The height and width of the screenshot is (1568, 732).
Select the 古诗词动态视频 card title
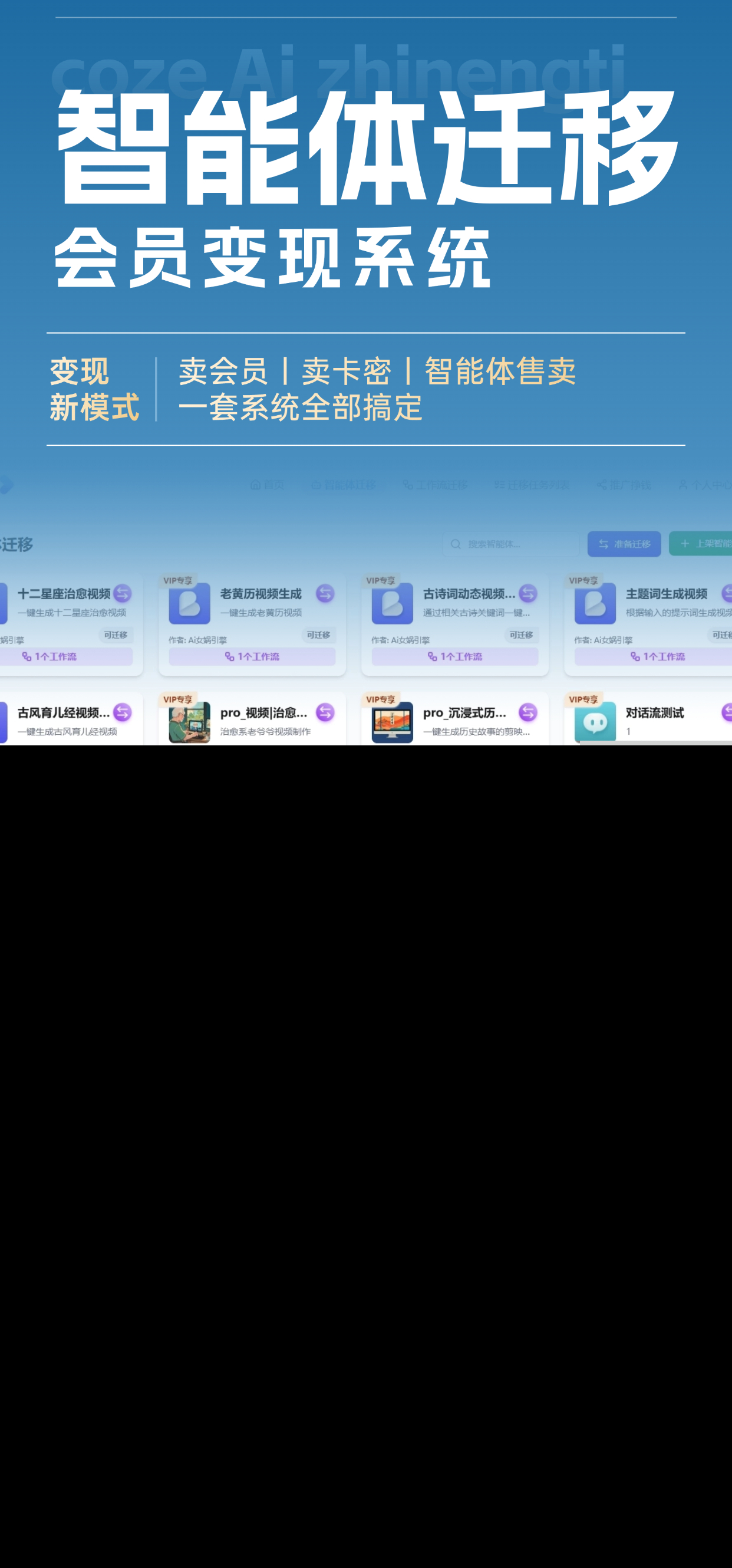[469, 593]
